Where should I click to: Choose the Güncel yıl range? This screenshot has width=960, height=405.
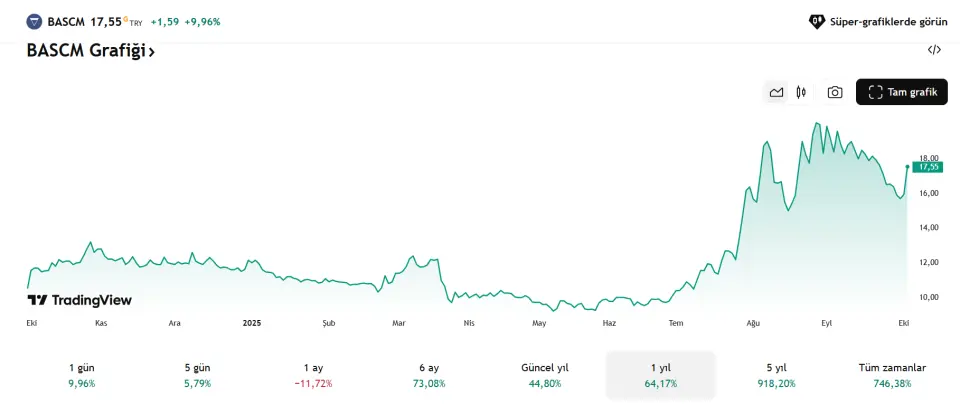pyautogui.click(x=545, y=375)
